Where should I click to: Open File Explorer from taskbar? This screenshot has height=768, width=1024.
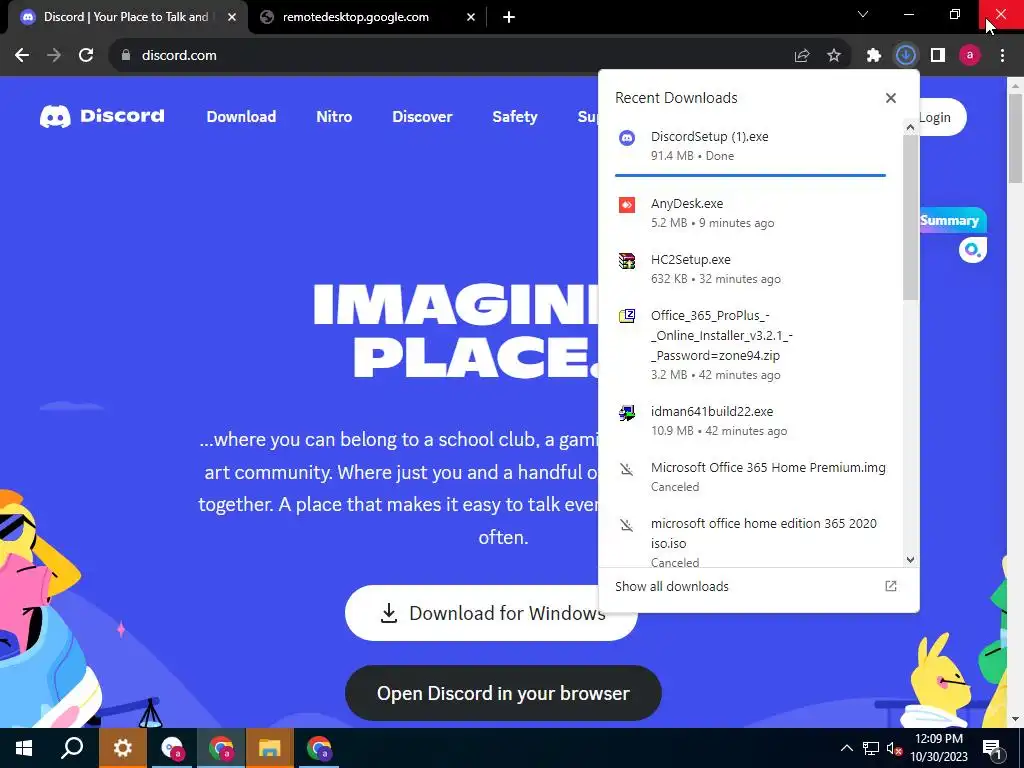click(x=269, y=748)
